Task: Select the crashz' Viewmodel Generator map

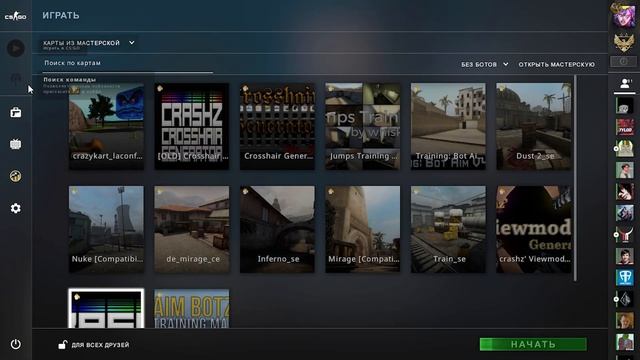Action: [x=534, y=229]
